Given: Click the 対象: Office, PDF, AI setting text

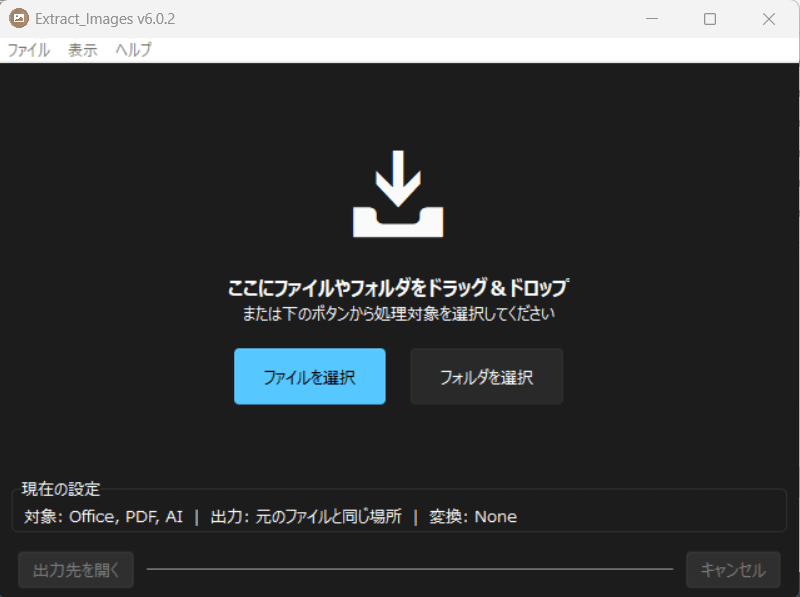Looking at the screenshot, I should [104, 517].
